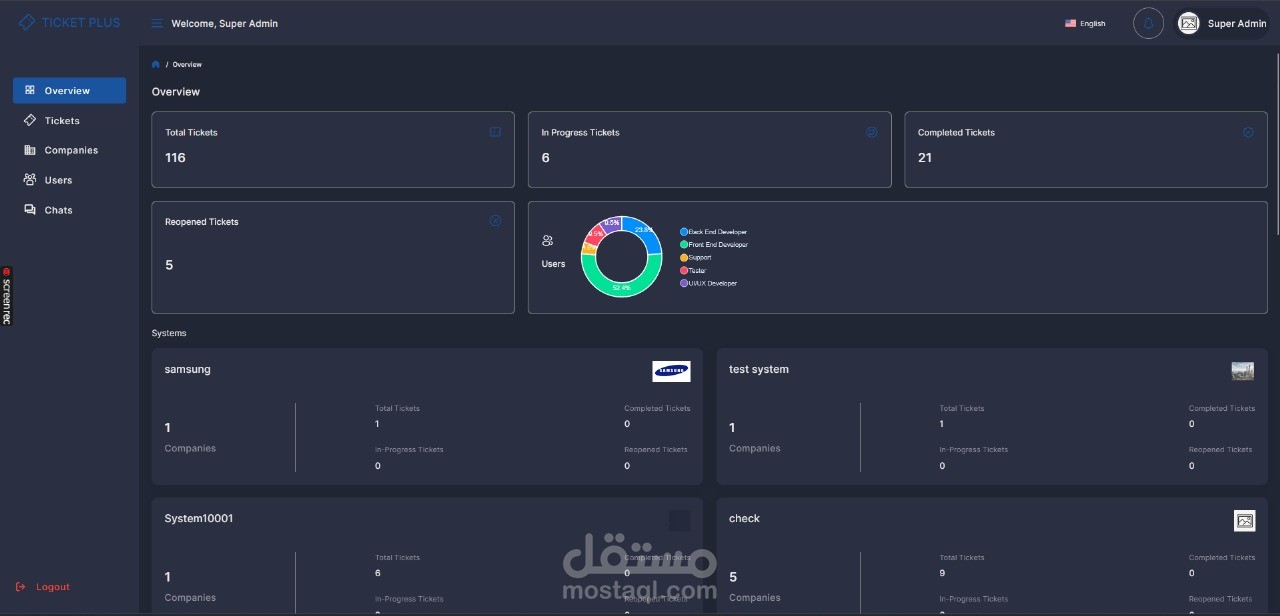
Task: Click the System10001 dark image placeholder
Action: (679, 520)
